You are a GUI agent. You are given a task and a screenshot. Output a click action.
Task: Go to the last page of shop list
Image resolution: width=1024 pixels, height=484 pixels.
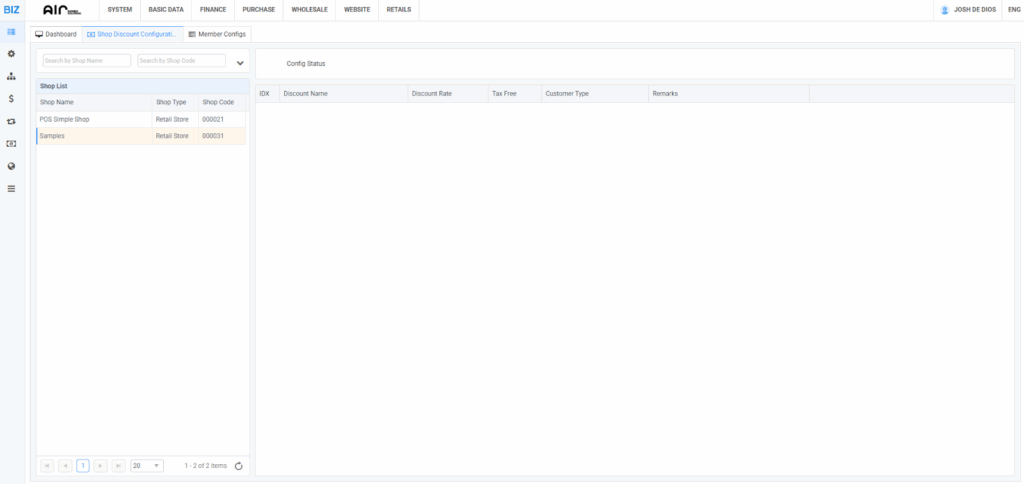[x=118, y=466]
